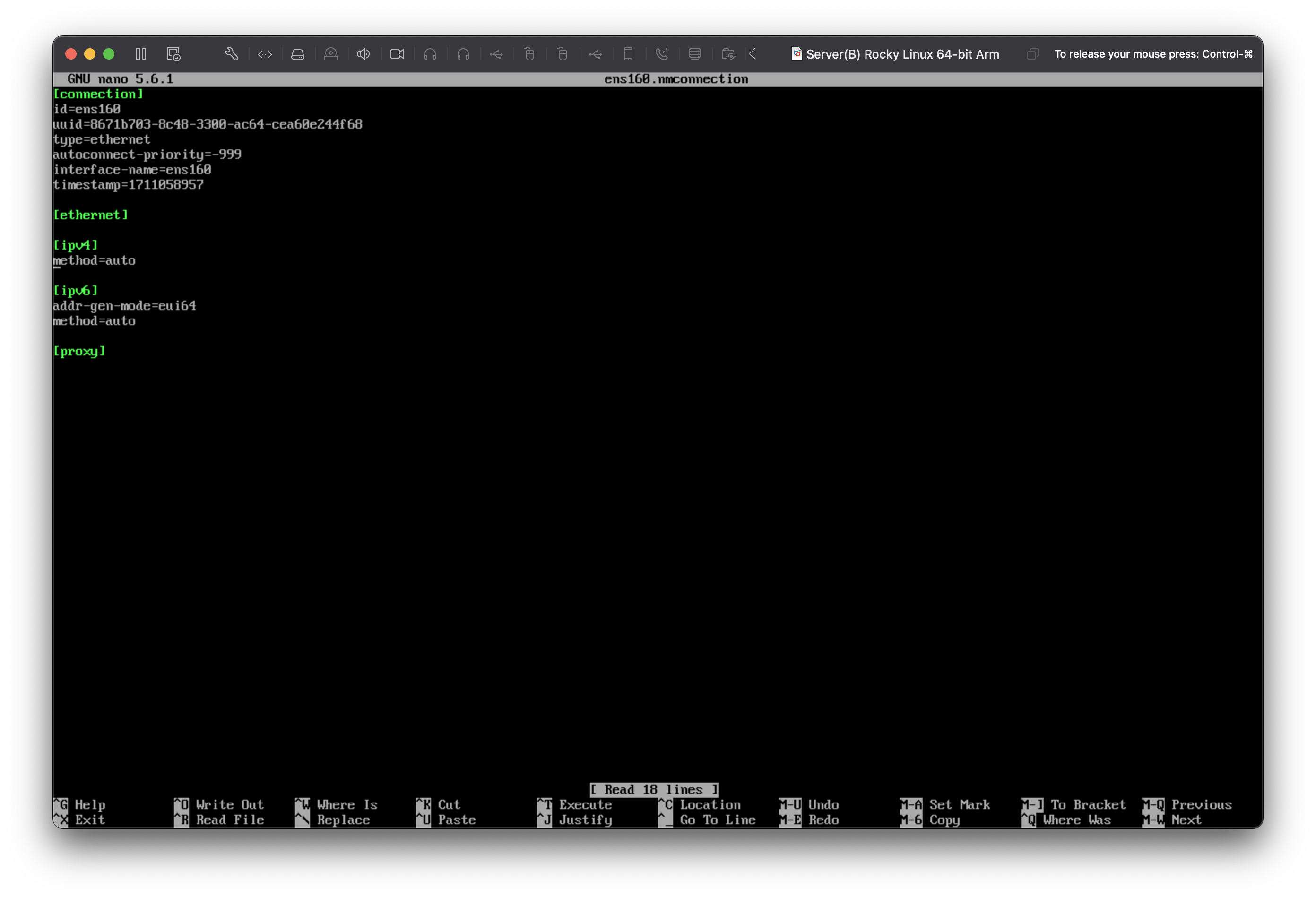Pause the virtual machine

pyautogui.click(x=141, y=54)
